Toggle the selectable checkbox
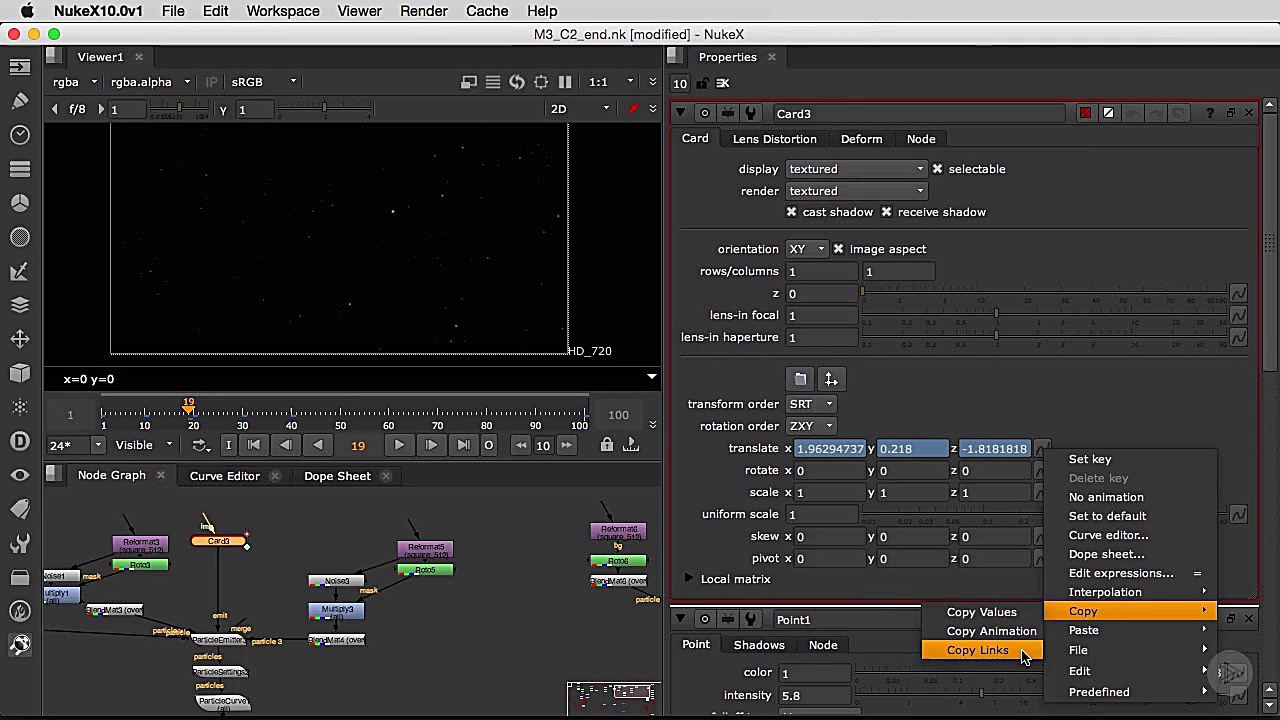The image size is (1280, 720). pos(937,169)
